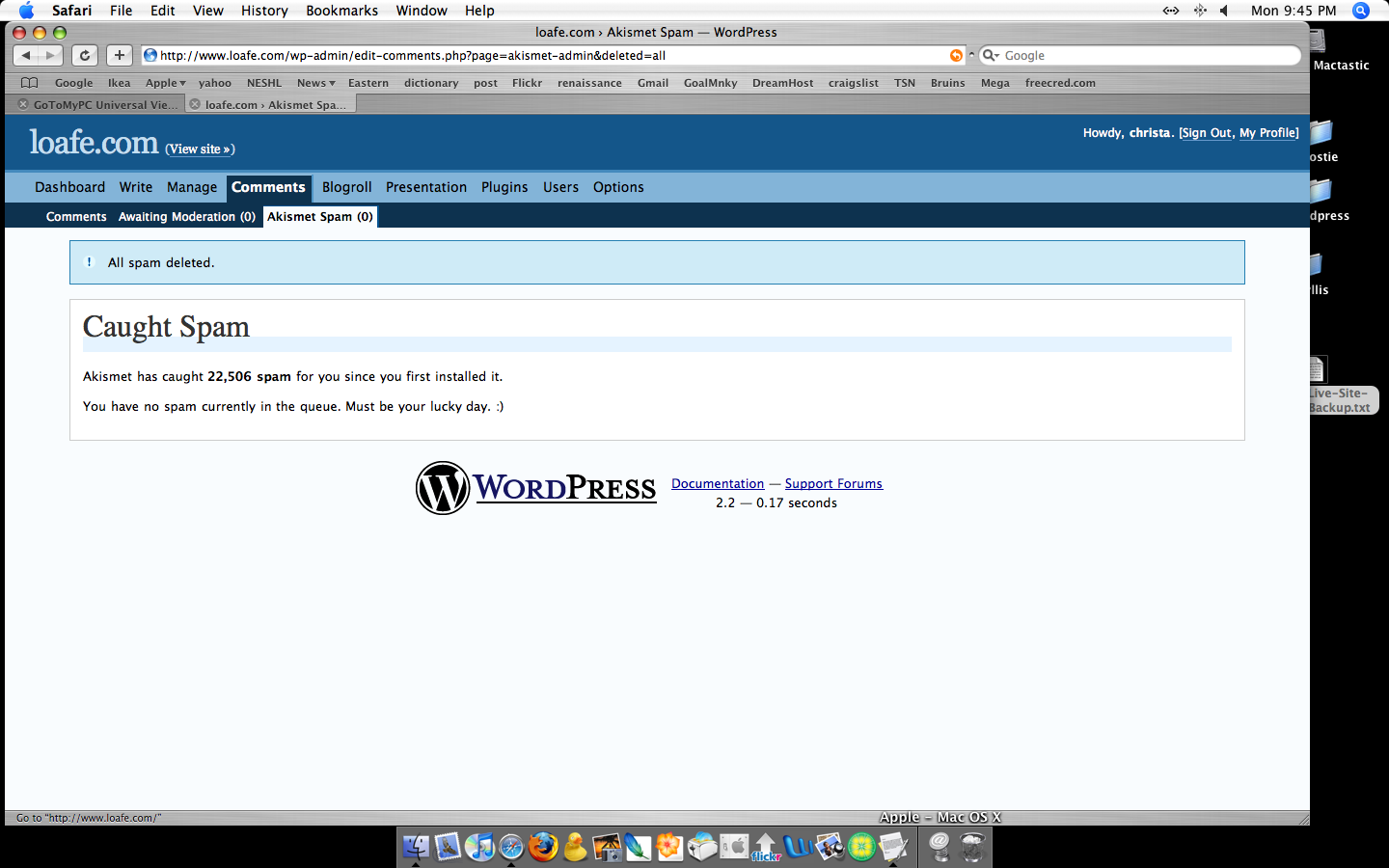This screenshot has height=868, width=1389.
Task: Open the blue feather app in Dock
Action: (638, 847)
